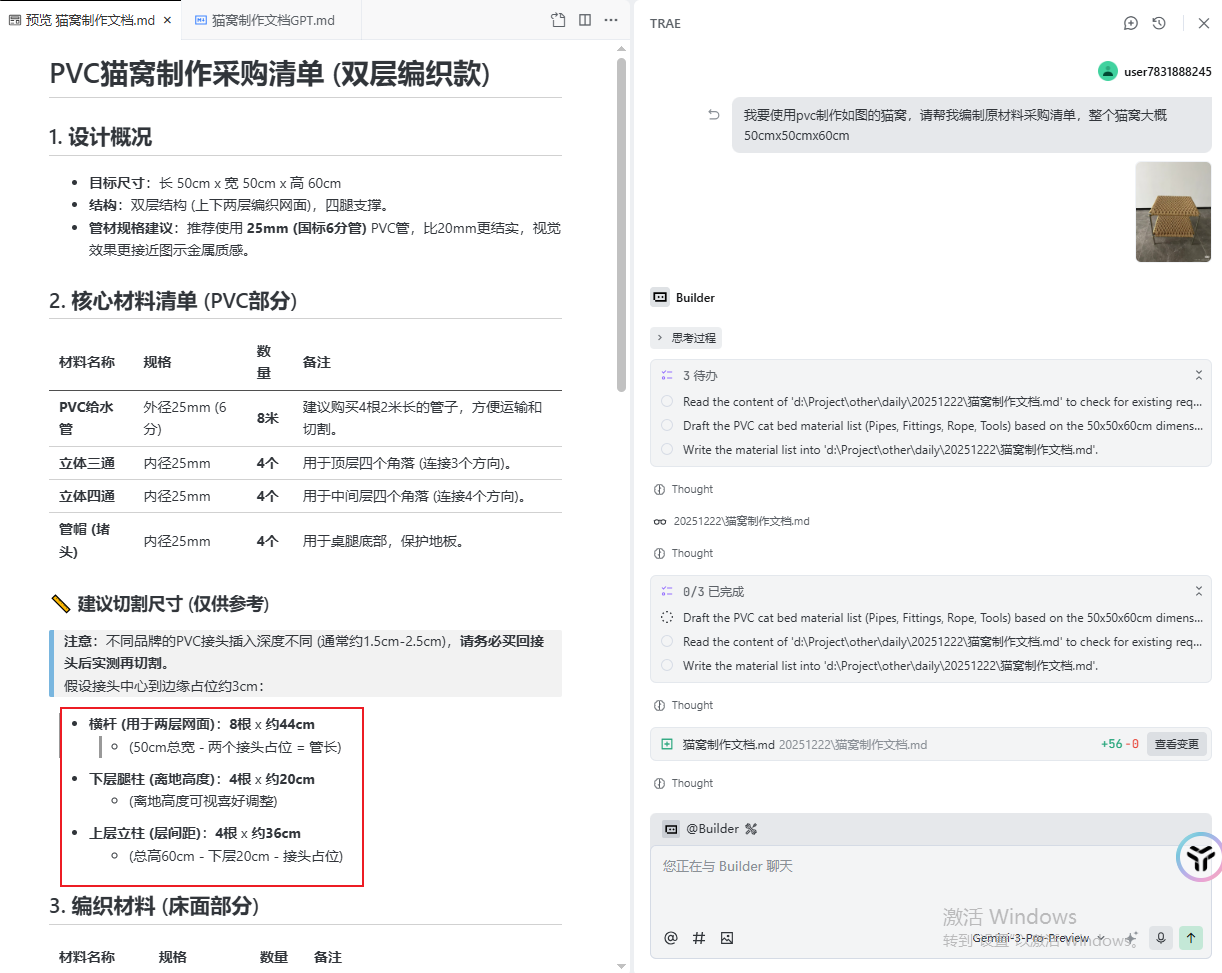Click the # context icon in chat input
This screenshot has width=1222, height=973.
tap(699, 938)
